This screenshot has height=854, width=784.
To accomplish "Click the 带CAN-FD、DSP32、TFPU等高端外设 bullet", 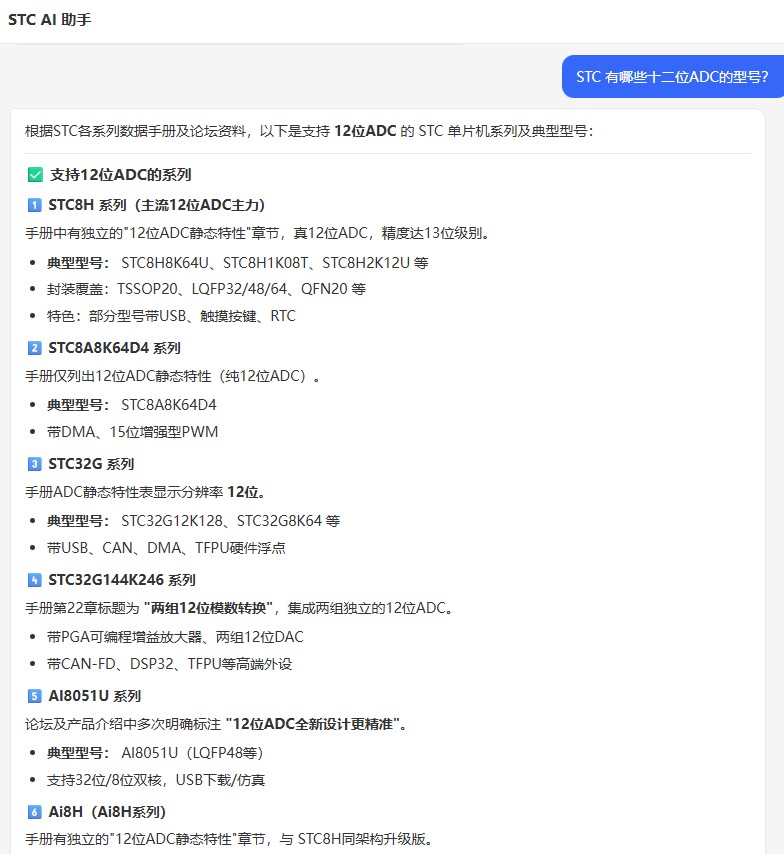I will tap(169, 664).
